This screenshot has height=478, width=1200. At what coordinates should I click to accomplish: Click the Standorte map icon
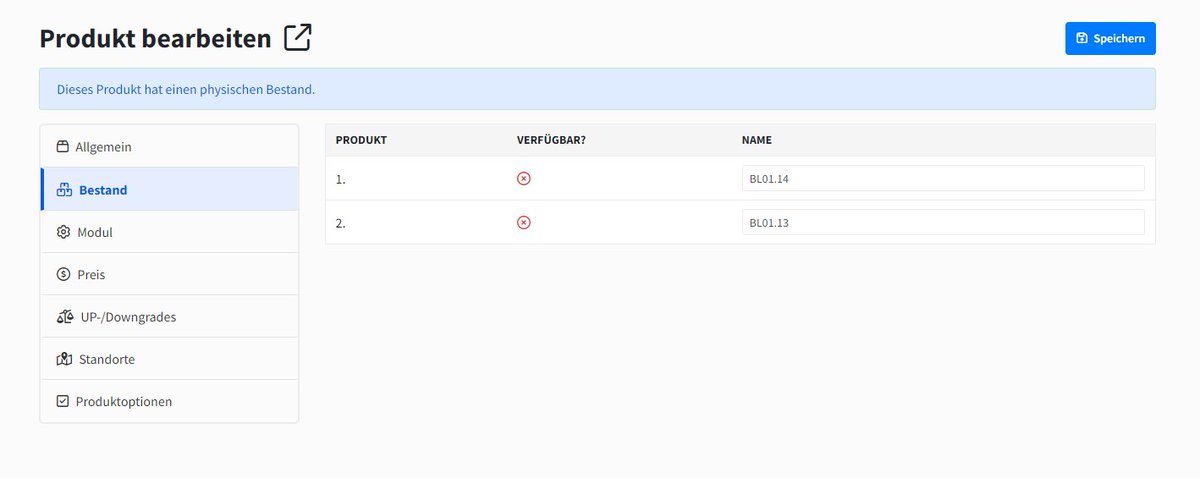(64, 359)
